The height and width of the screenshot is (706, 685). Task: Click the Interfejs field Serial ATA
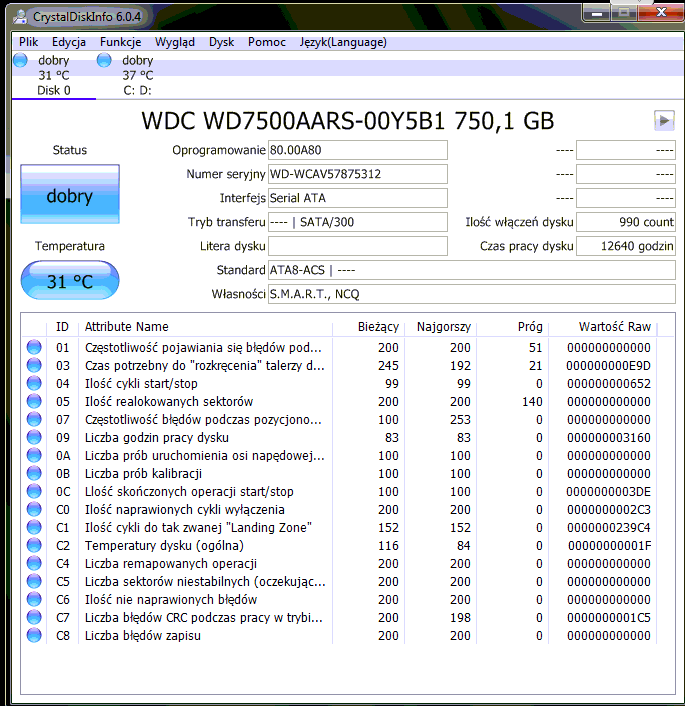[x=358, y=198]
